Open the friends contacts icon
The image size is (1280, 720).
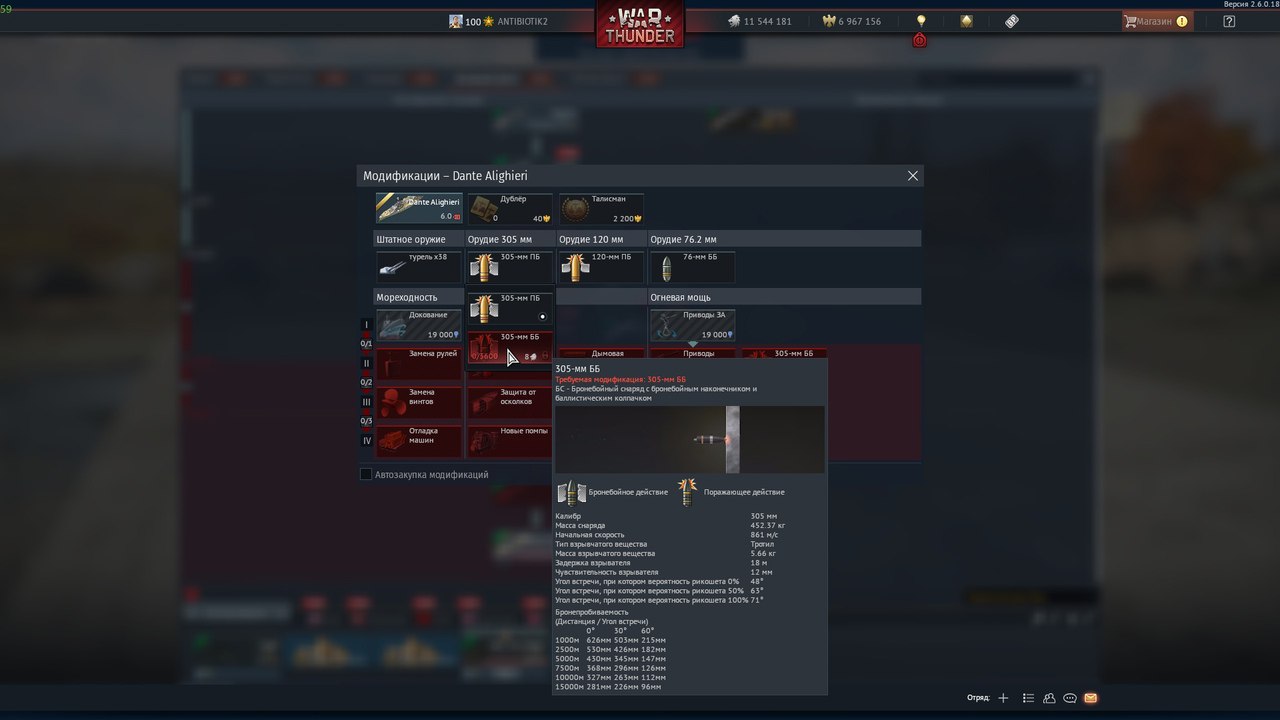[x=1049, y=698]
